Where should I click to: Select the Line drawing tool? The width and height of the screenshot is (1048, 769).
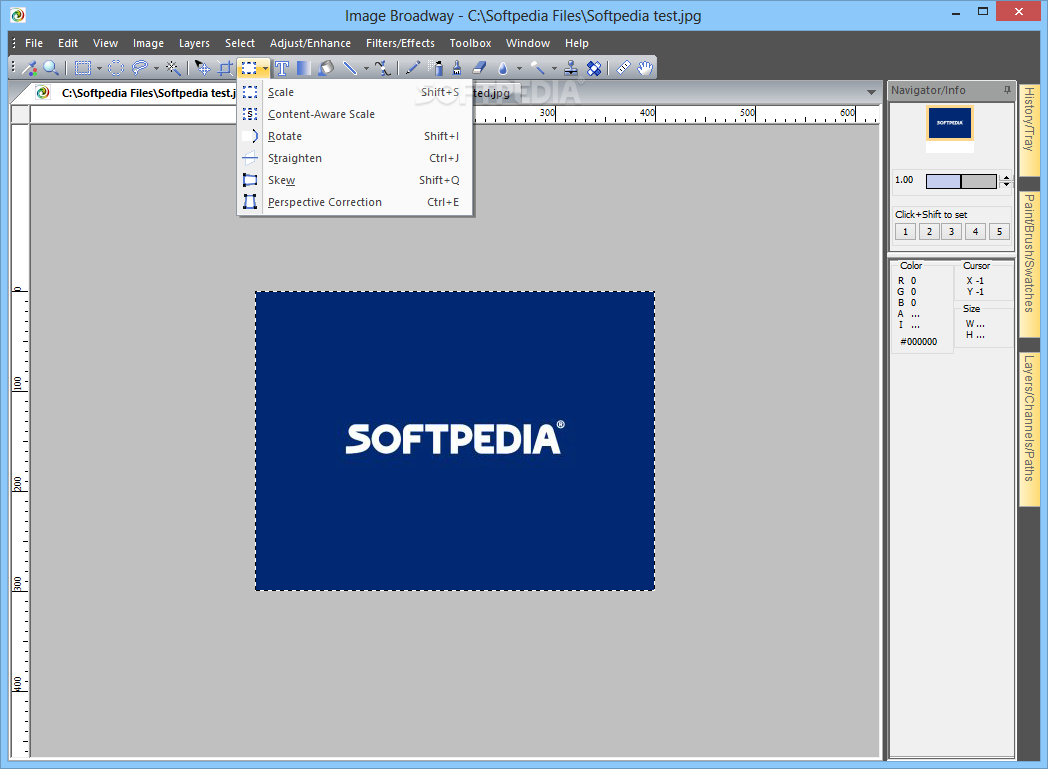[350, 67]
